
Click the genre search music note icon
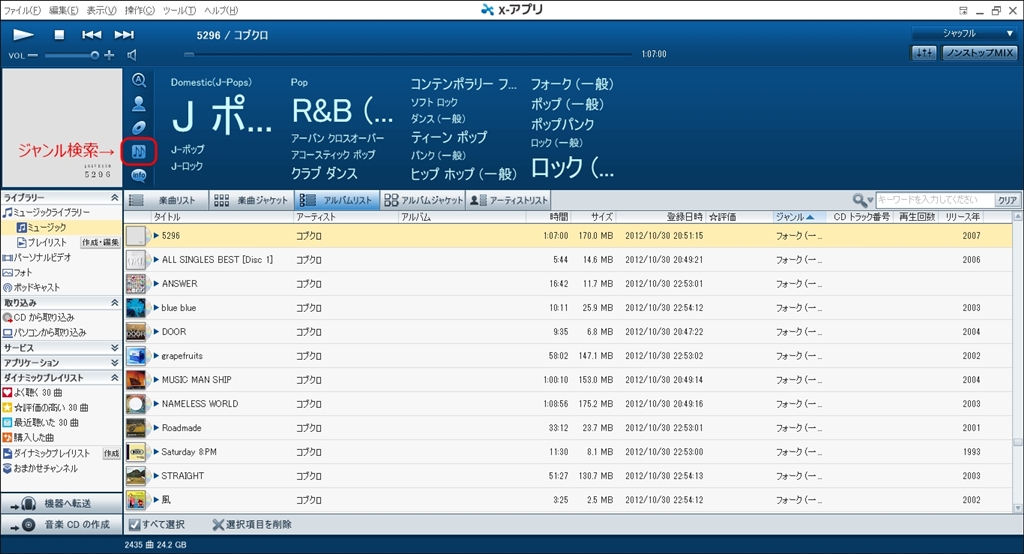139,152
